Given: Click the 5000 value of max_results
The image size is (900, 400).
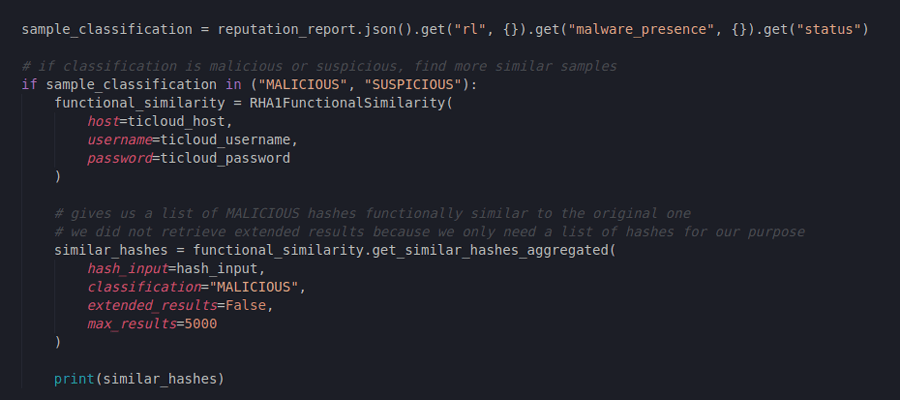Looking at the screenshot, I should 197,324.
